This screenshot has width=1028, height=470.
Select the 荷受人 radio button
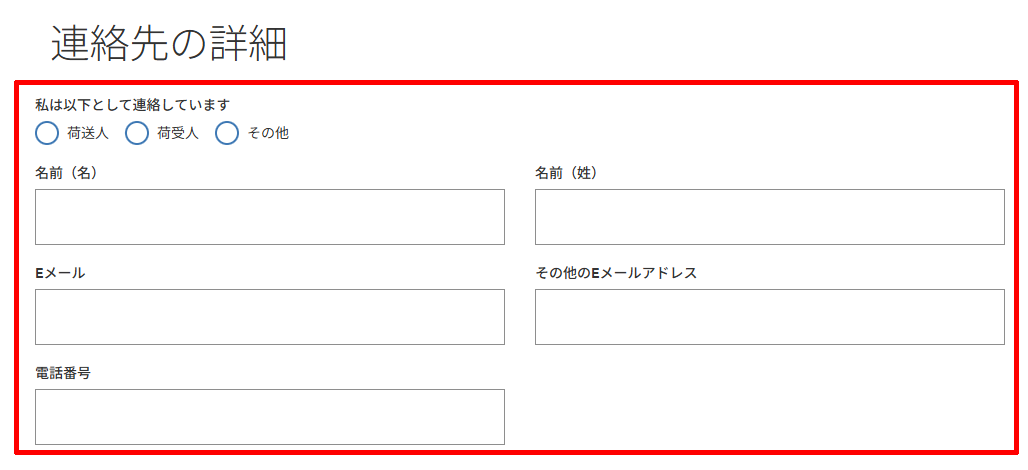[x=137, y=133]
